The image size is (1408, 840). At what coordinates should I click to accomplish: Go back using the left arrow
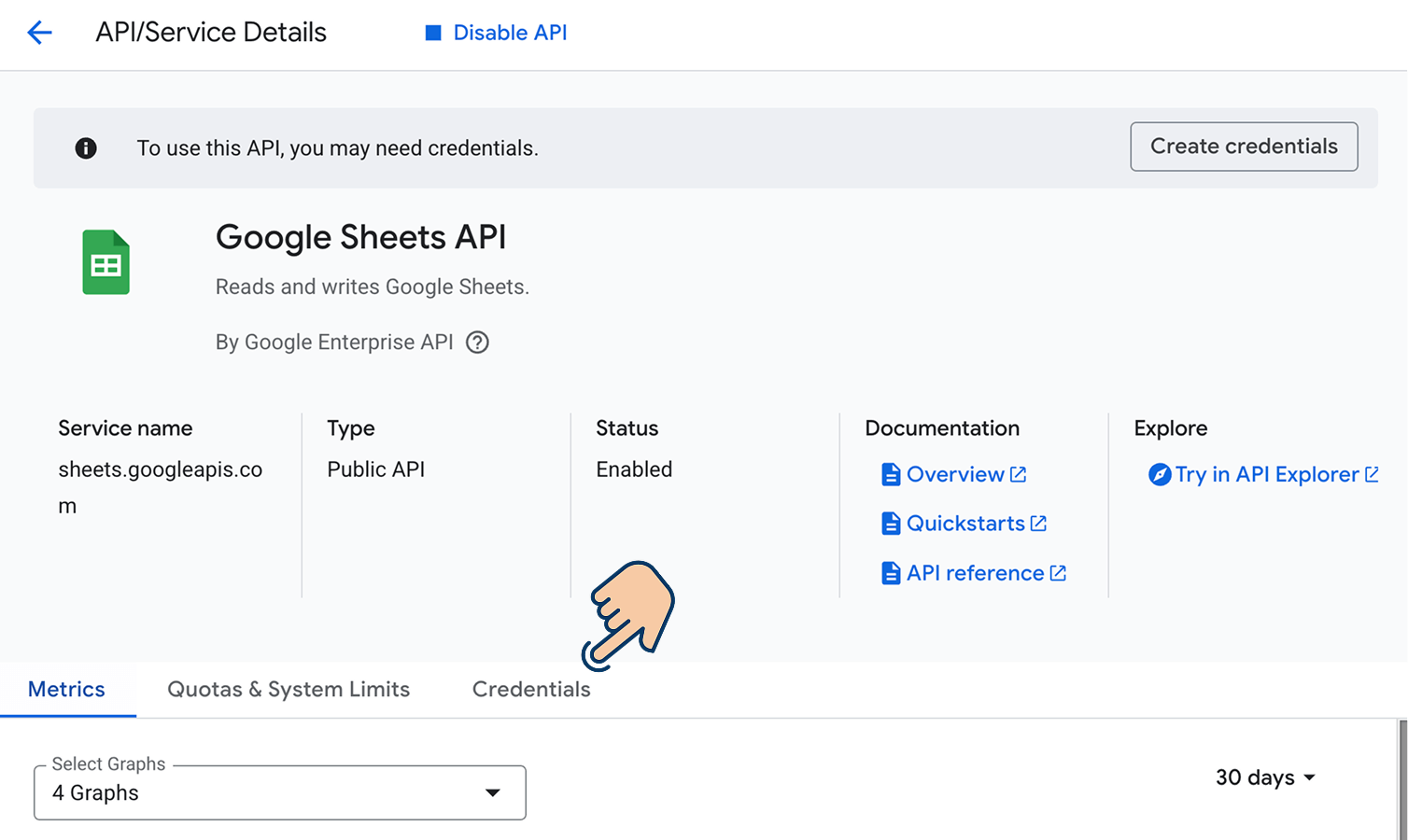click(40, 33)
